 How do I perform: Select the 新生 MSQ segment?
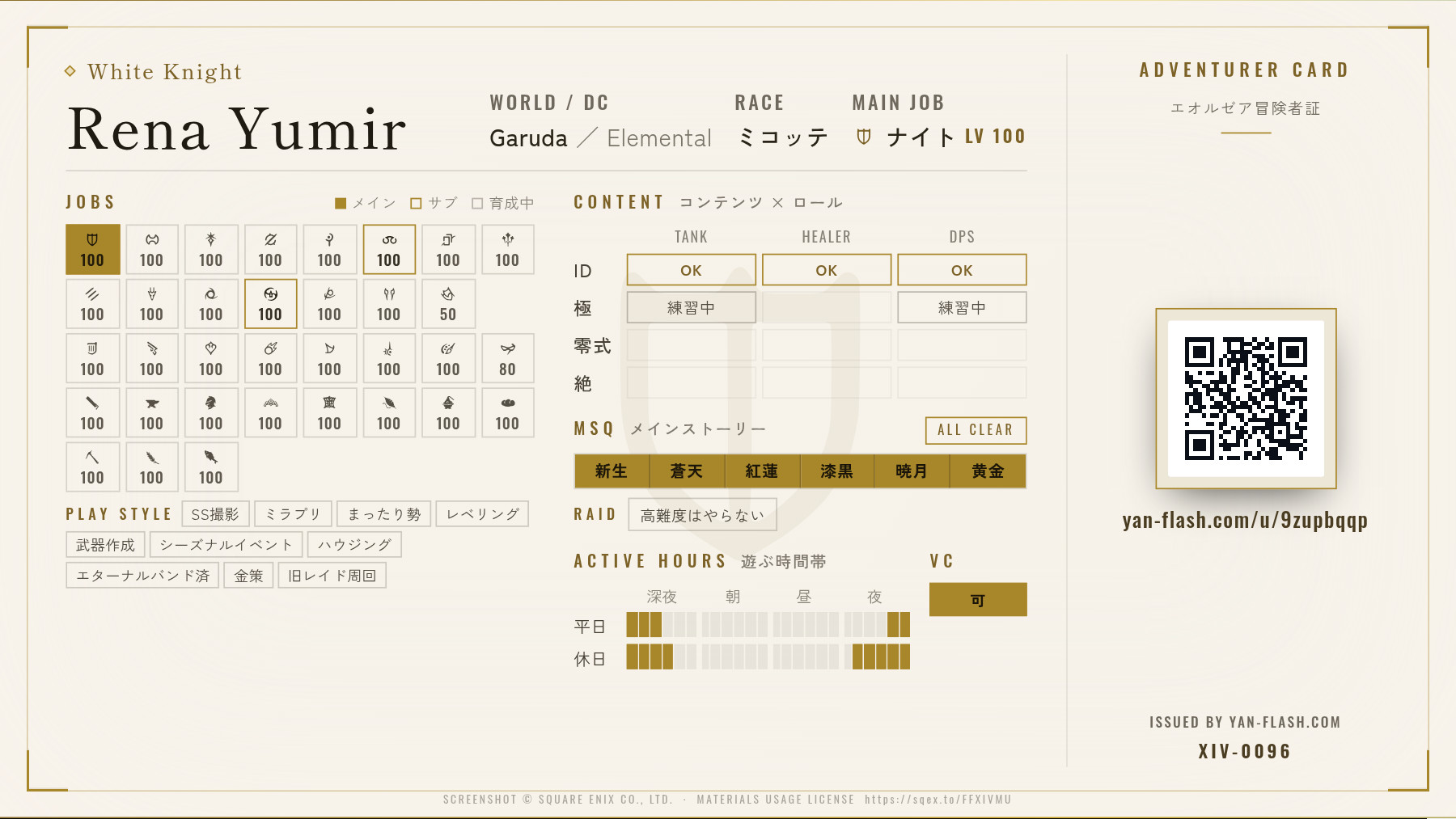click(612, 471)
